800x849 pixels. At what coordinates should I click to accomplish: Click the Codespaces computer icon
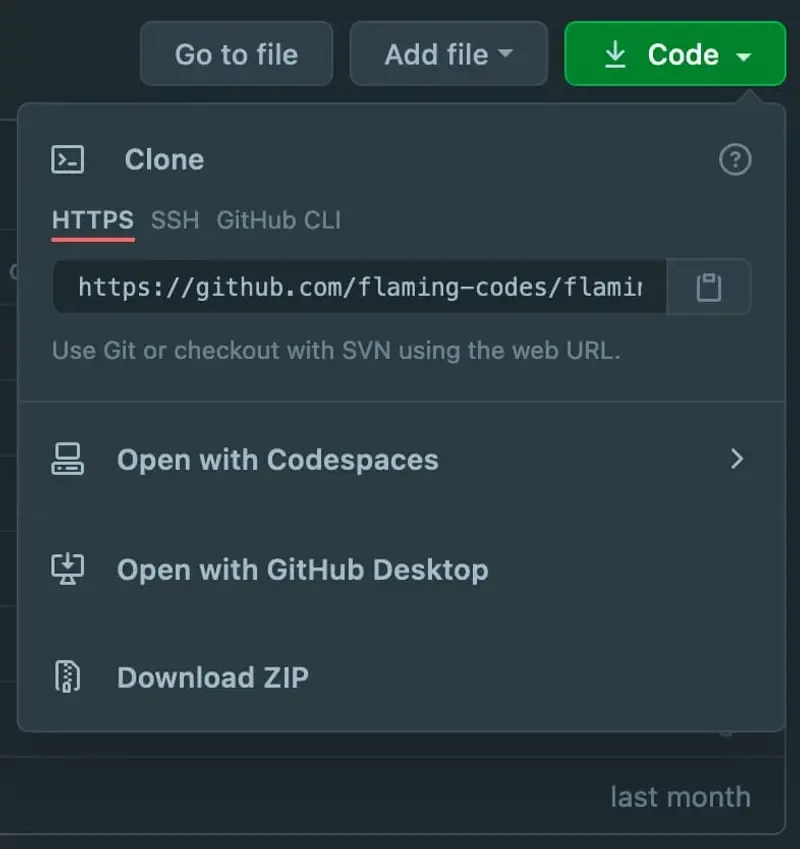pyautogui.click(x=68, y=459)
